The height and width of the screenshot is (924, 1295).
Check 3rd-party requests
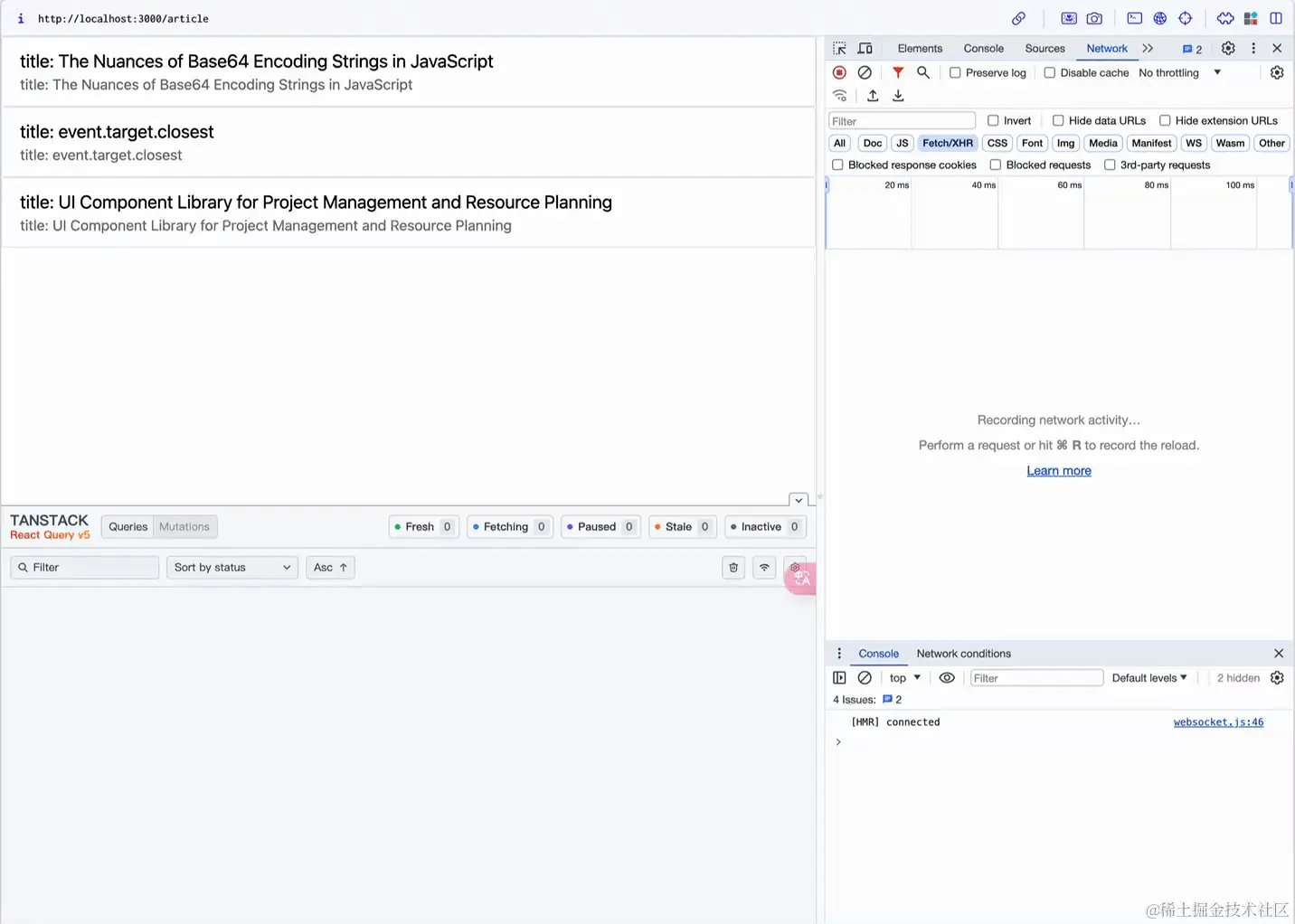pos(1110,165)
